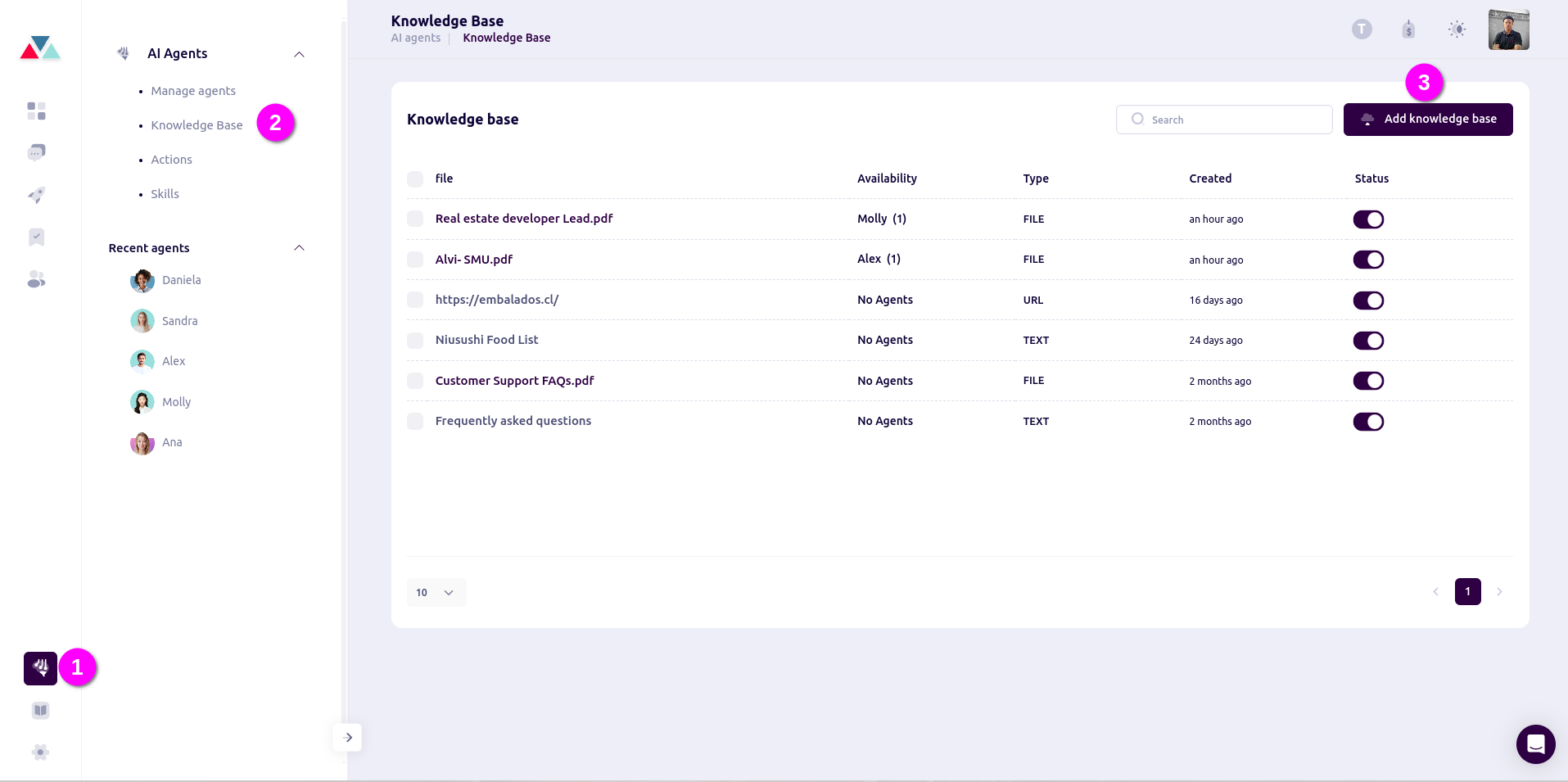Image resolution: width=1568 pixels, height=782 pixels.
Task: Check Customer Support FAQs.pdf row
Action: [415, 381]
